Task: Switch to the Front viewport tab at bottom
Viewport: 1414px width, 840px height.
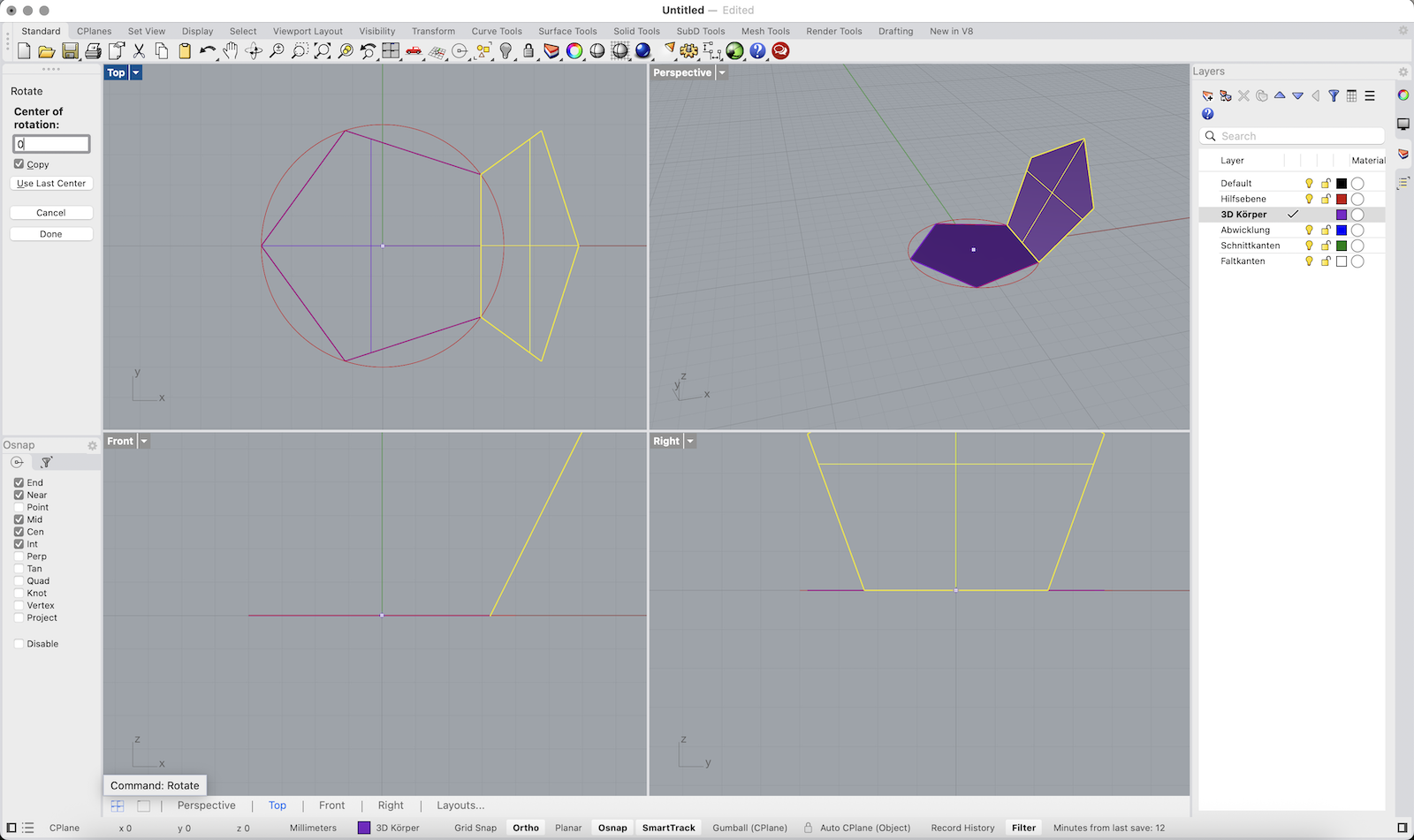Action: coord(331,806)
